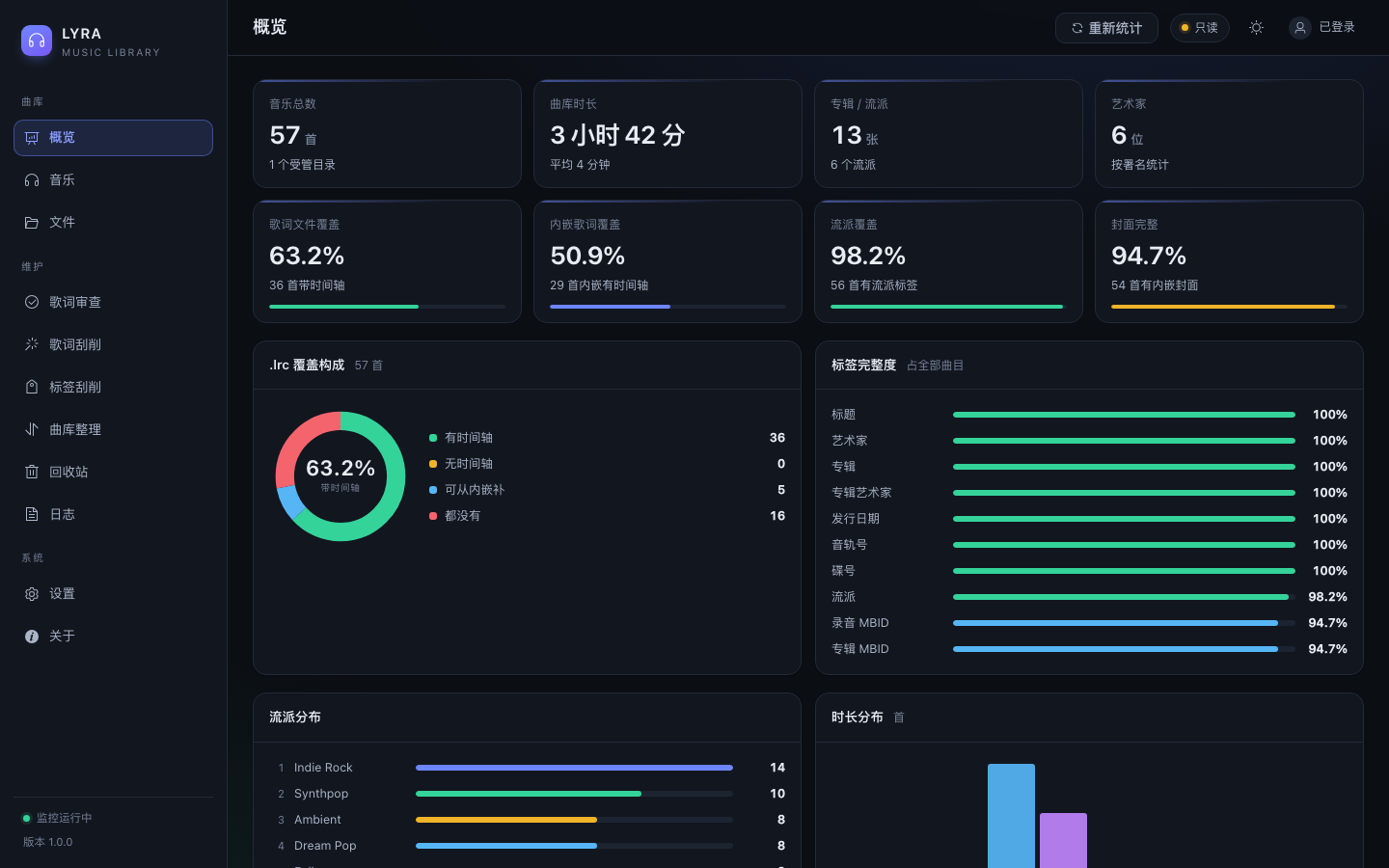Click the 重新统计 button
Screen dimensions: 1389x868
[1106, 28]
